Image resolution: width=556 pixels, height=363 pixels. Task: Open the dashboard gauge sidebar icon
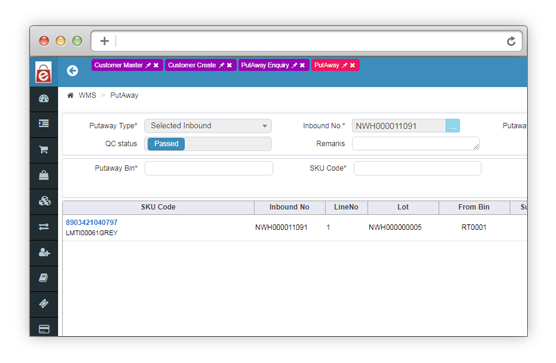click(x=44, y=99)
